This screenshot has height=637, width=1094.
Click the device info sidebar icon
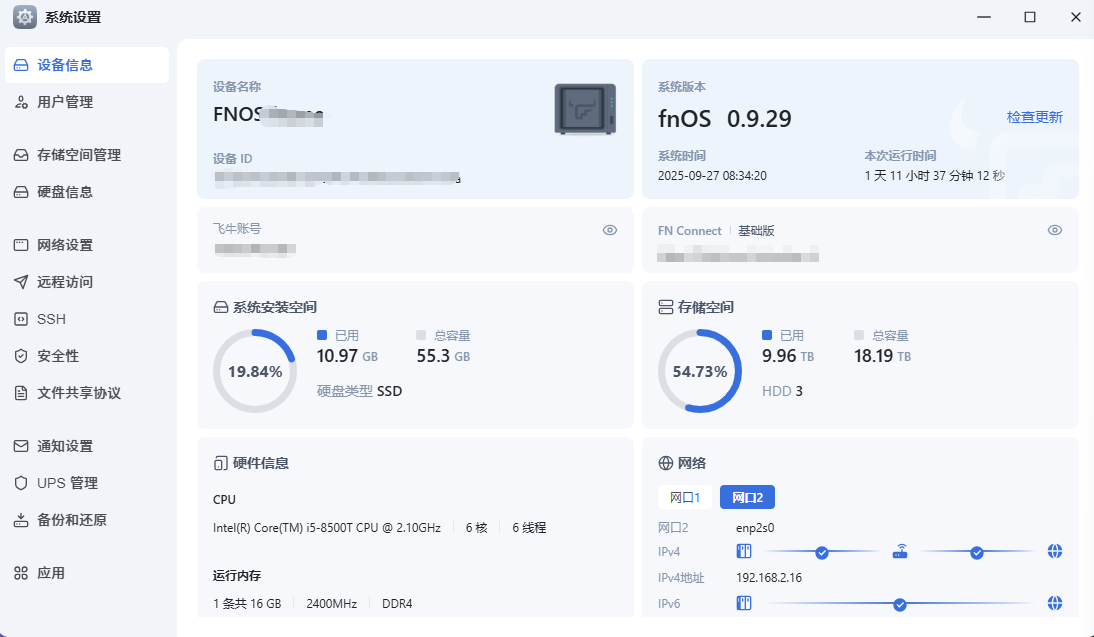21,65
